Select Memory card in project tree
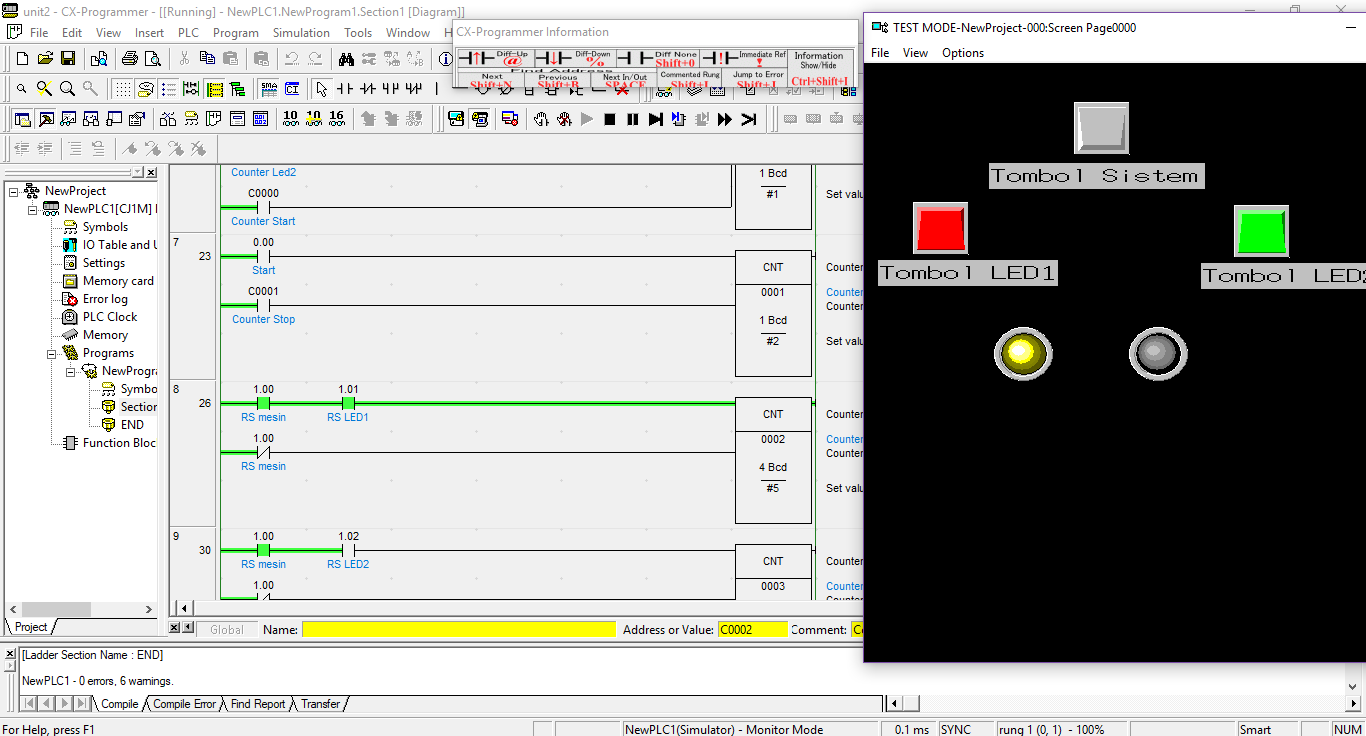Viewport: 1366px width, 736px height. [x=118, y=281]
